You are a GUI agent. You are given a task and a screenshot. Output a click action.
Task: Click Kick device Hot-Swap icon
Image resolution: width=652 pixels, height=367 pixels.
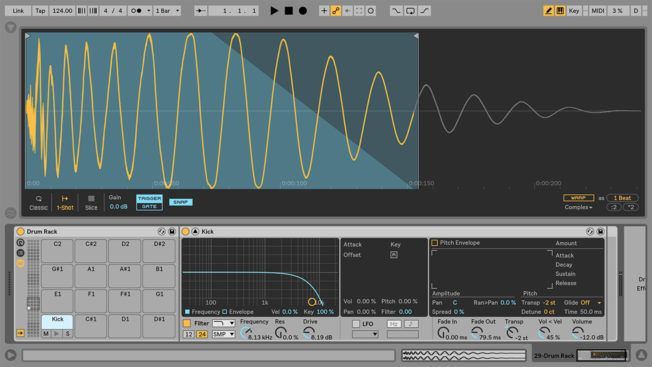pos(590,232)
